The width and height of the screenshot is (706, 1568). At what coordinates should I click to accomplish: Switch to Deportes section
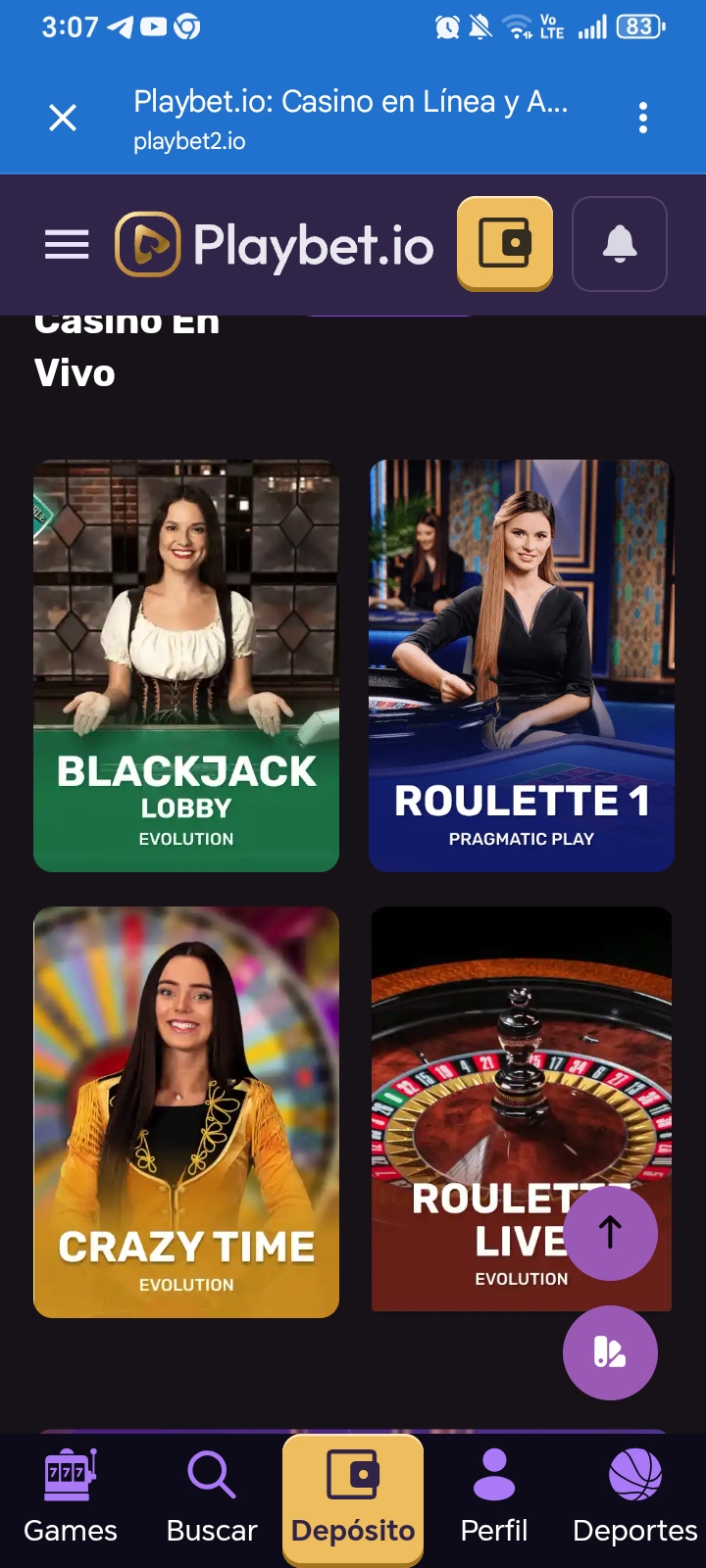pos(635,1499)
